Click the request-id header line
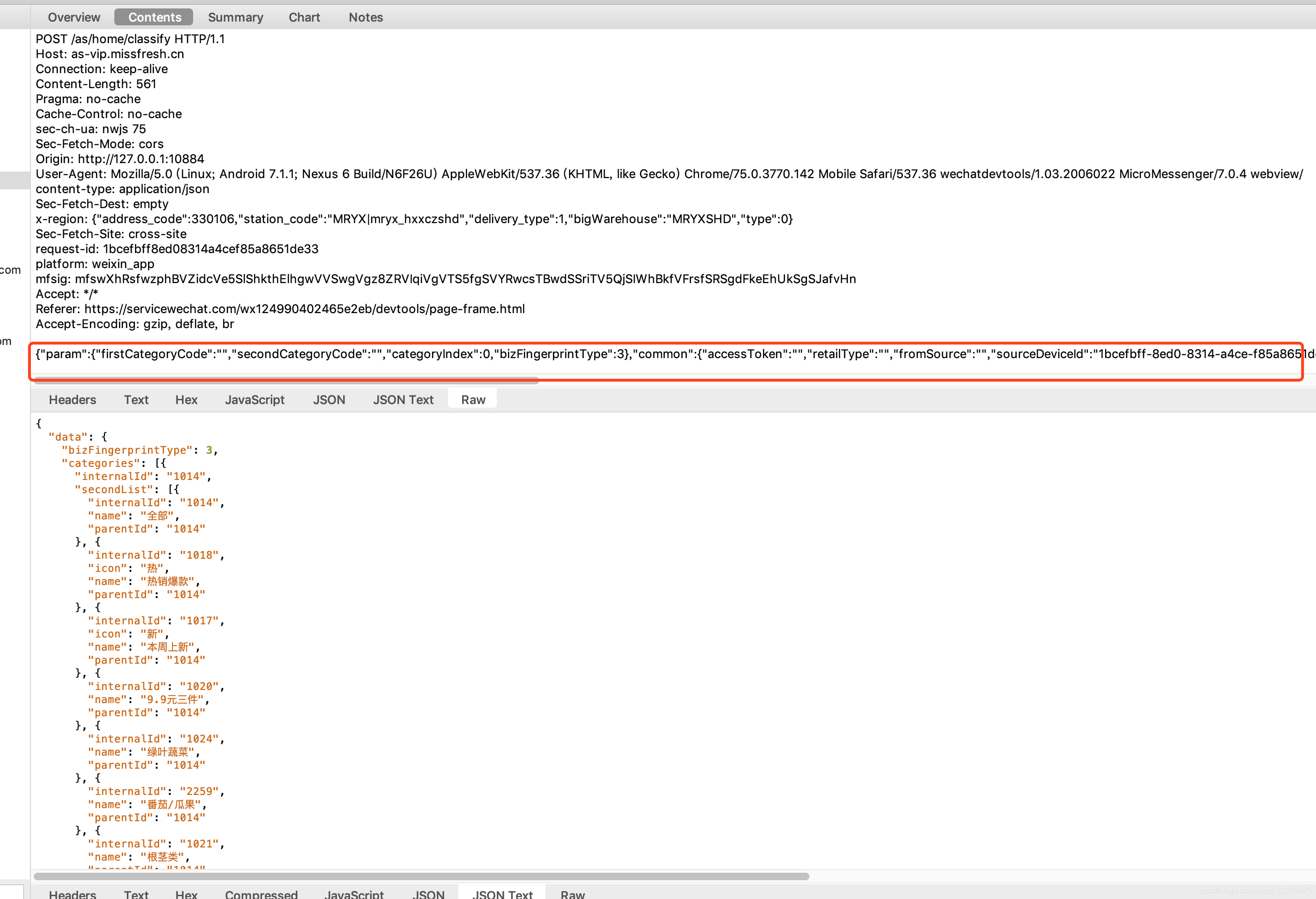The width and height of the screenshot is (1316, 899). click(x=177, y=249)
